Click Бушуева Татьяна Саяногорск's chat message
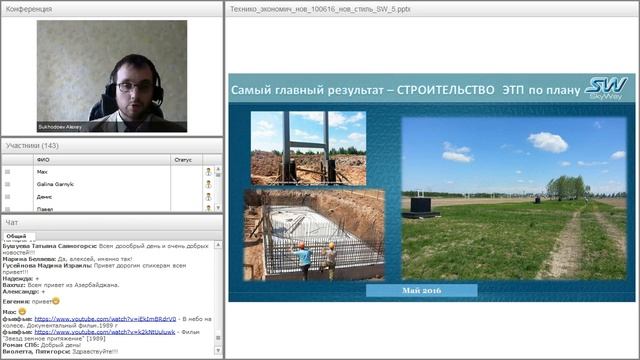This screenshot has width=640, height=360. (x=106, y=249)
